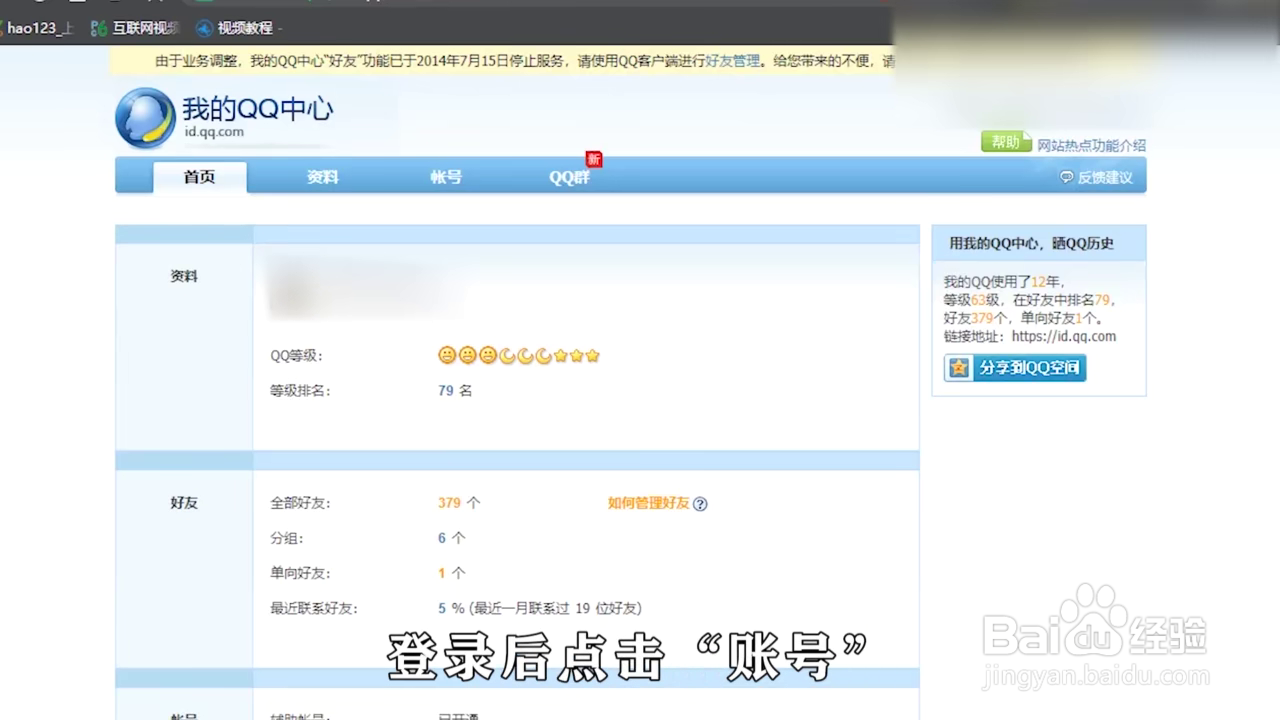Click the 等级排名 label

(x=300, y=390)
